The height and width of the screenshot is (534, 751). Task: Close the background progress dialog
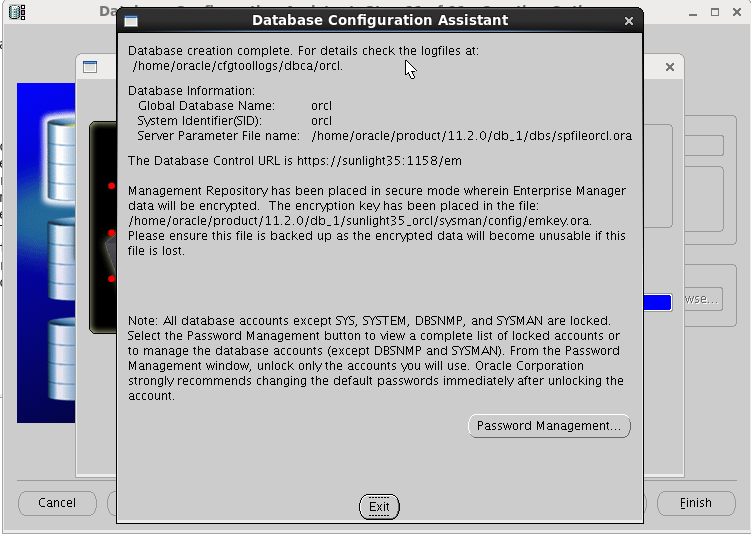point(670,67)
